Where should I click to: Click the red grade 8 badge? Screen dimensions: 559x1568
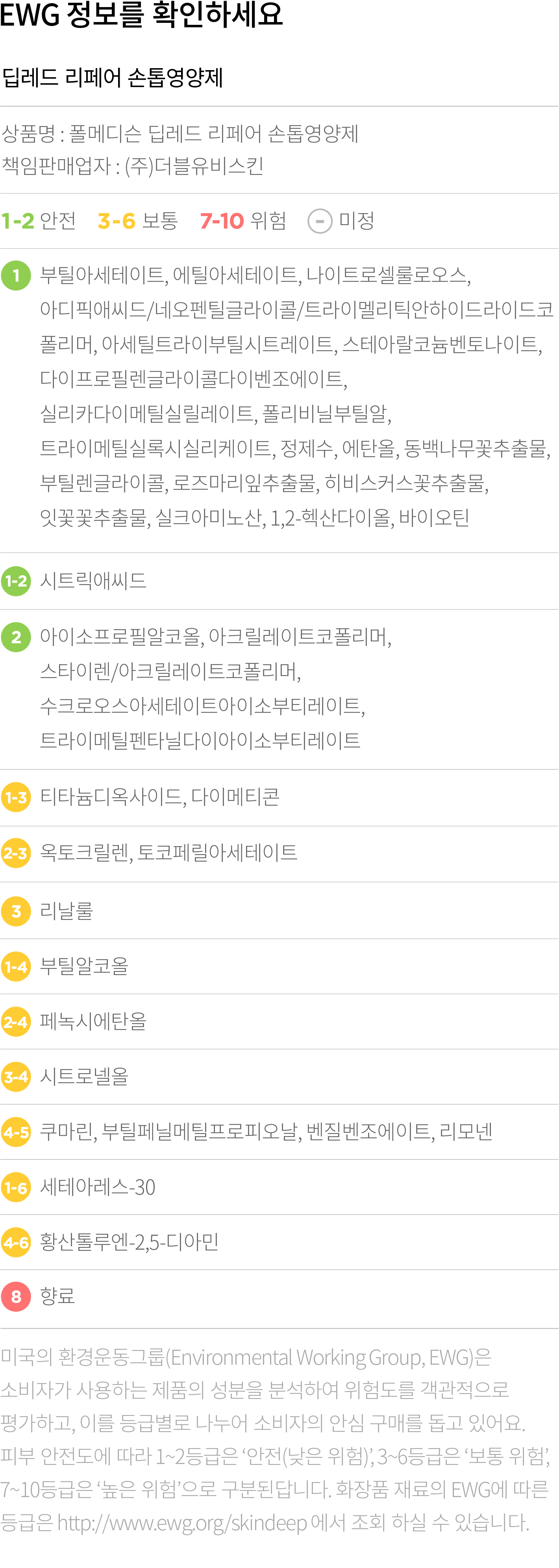[x=16, y=1297]
